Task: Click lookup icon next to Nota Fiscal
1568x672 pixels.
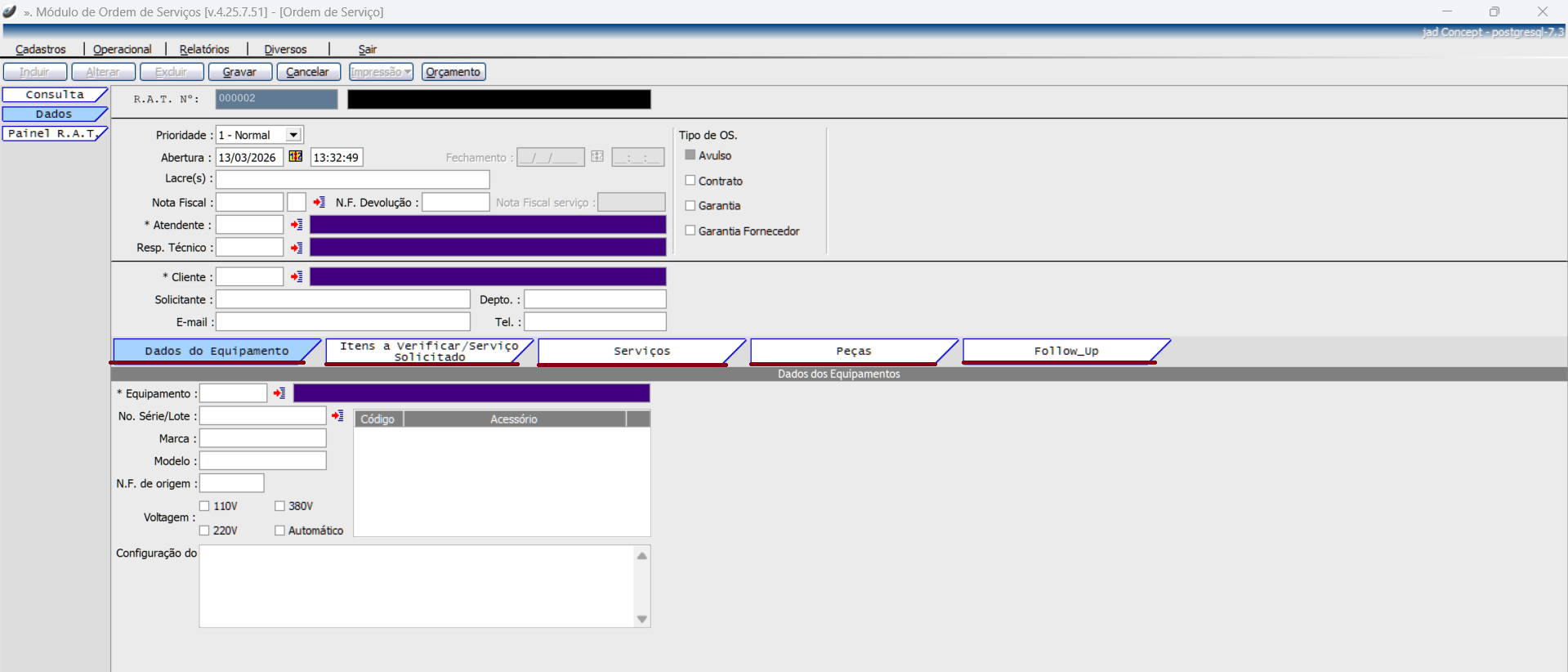Action: [x=319, y=202]
